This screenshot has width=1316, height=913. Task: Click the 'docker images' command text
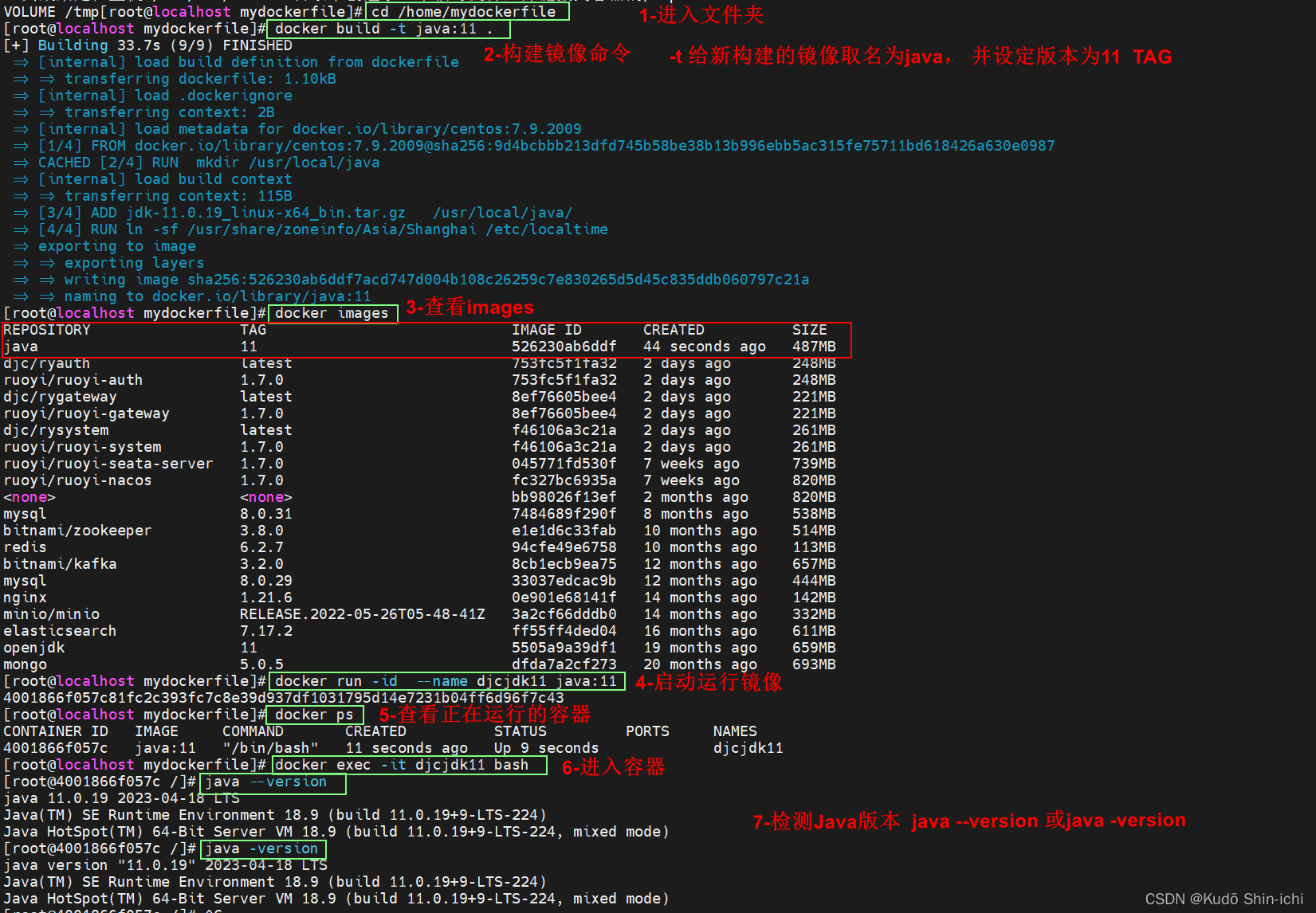tap(332, 313)
